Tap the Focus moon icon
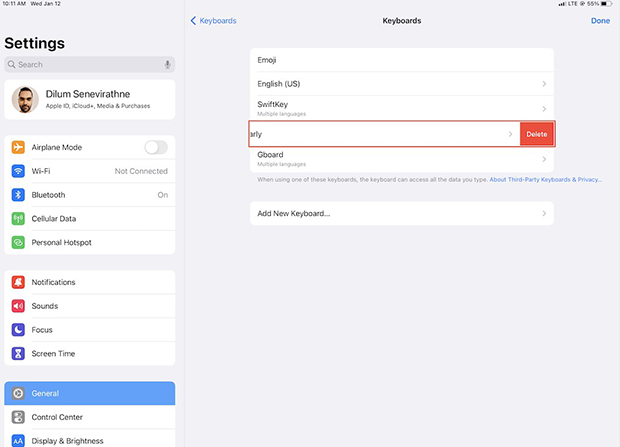The height and width of the screenshot is (447, 620). tap(18, 330)
